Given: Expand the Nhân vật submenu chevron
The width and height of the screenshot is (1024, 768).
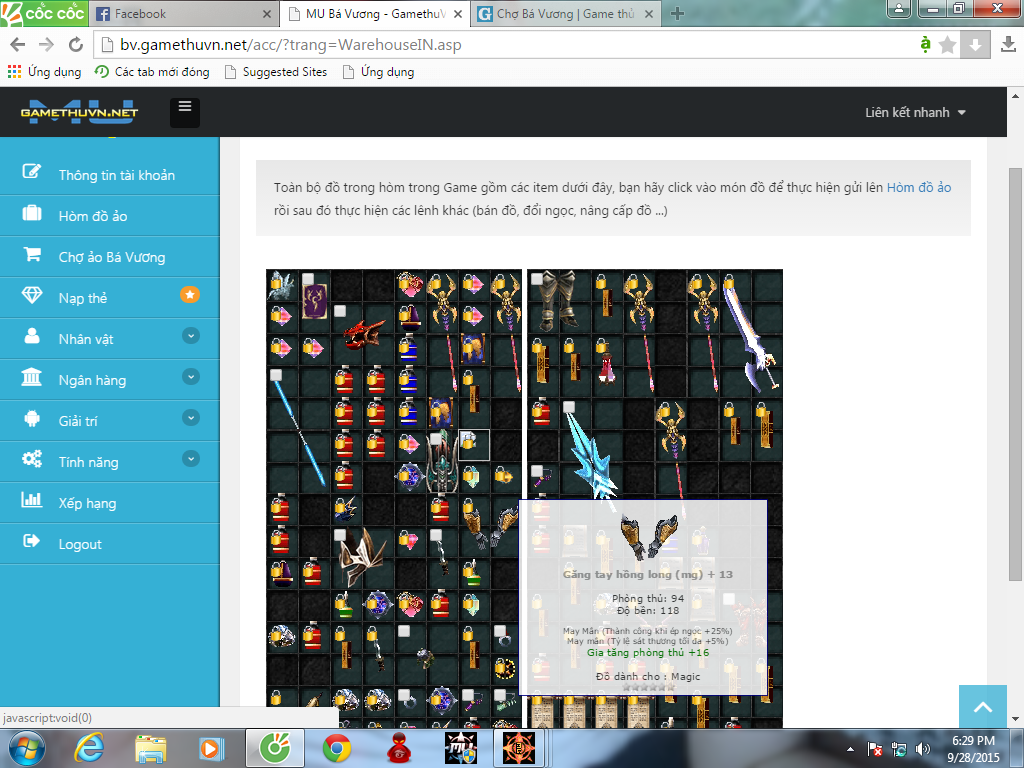Looking at the screenshot, I should 191,336.
